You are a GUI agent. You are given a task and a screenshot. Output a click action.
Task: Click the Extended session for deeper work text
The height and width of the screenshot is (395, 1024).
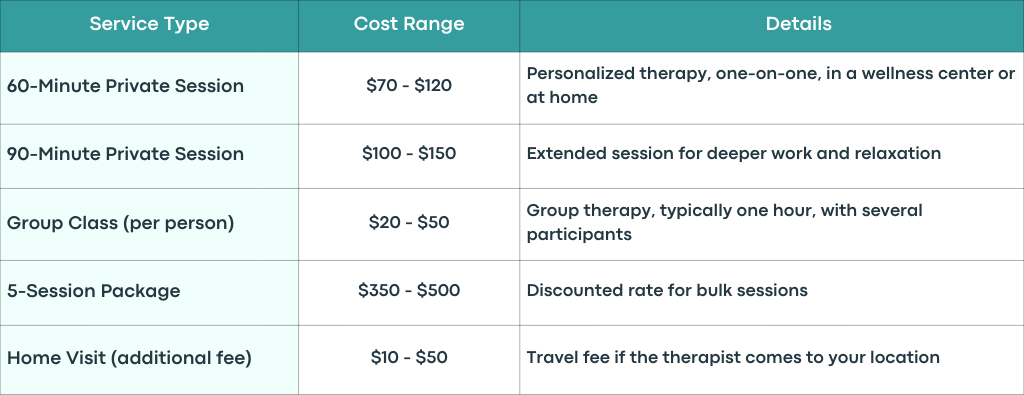733,153
